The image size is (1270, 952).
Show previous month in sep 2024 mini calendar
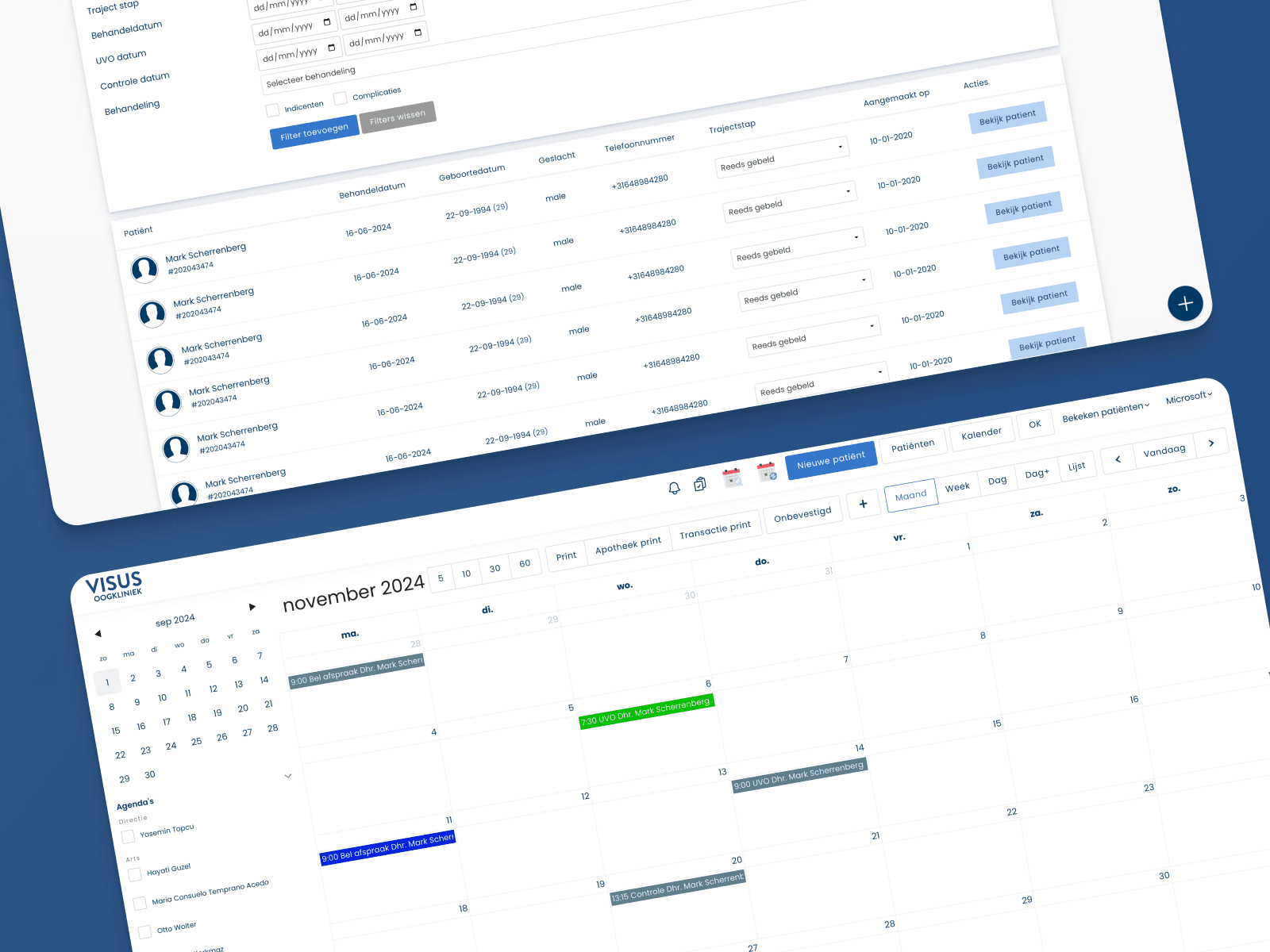point(98,633)
